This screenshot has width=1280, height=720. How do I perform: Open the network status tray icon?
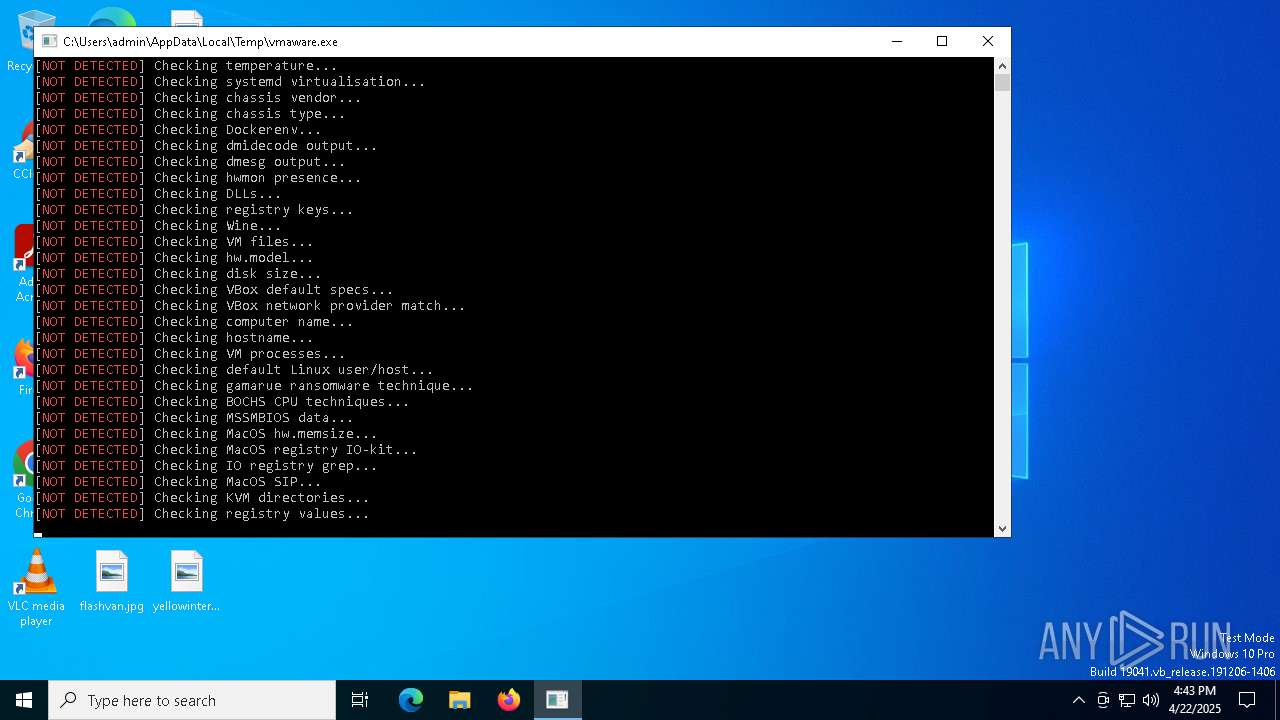tap(1127, 700)
